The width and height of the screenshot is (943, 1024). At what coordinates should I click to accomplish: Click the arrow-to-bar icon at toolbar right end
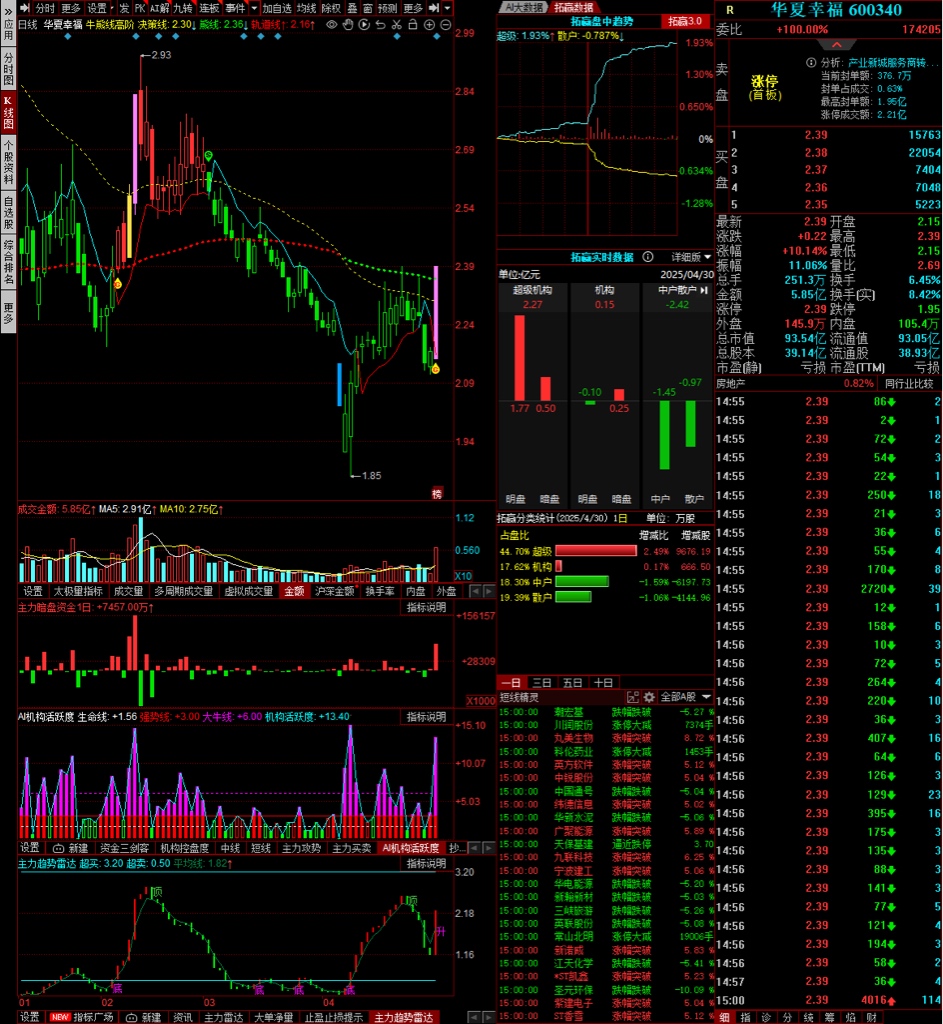pos(434,8)
